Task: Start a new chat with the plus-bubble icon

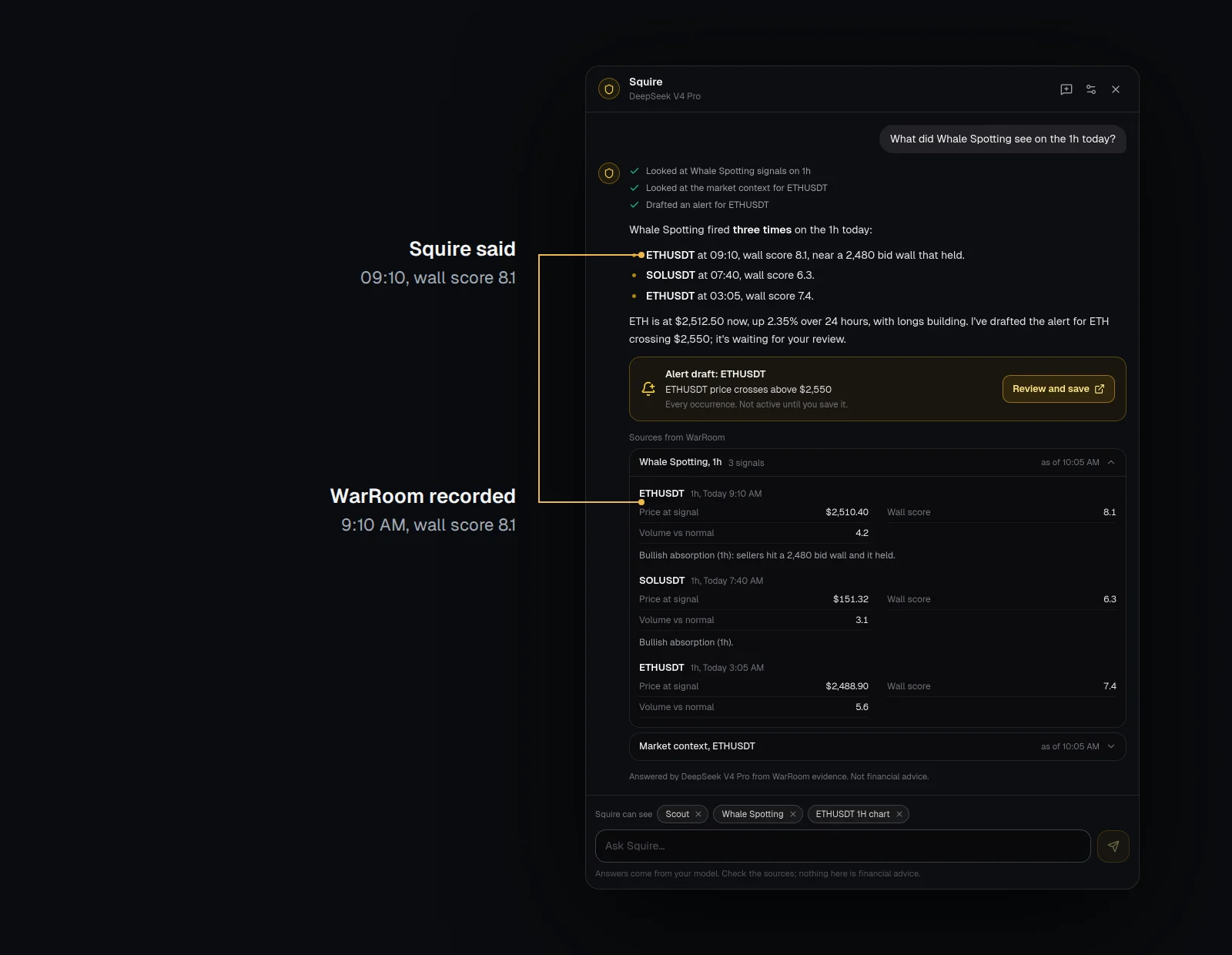Action: click(1066, 89)
